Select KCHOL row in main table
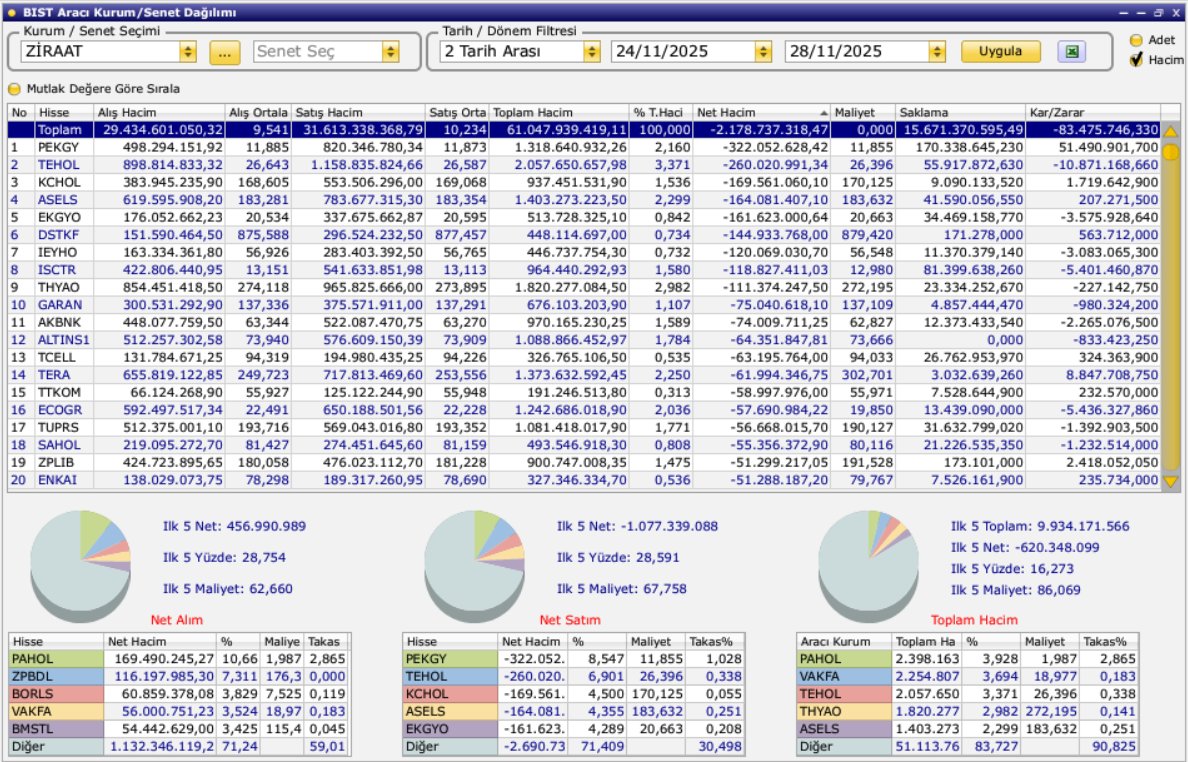This screenshot has height=762, width=1188. coord(584,182)
